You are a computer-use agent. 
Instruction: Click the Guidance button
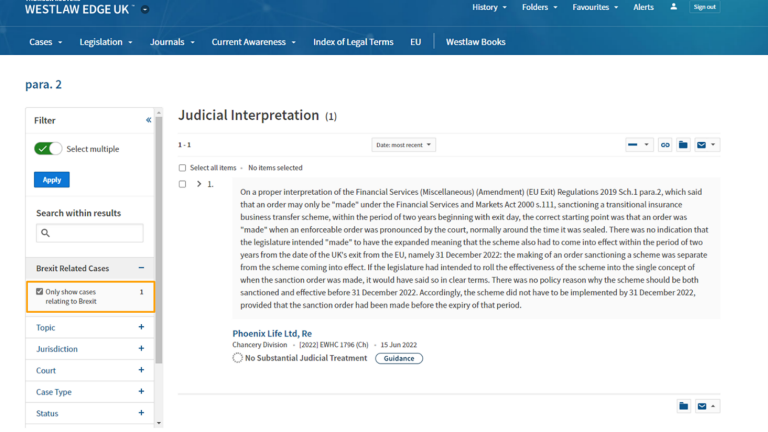pyautogui.click(x=399, y=359)
